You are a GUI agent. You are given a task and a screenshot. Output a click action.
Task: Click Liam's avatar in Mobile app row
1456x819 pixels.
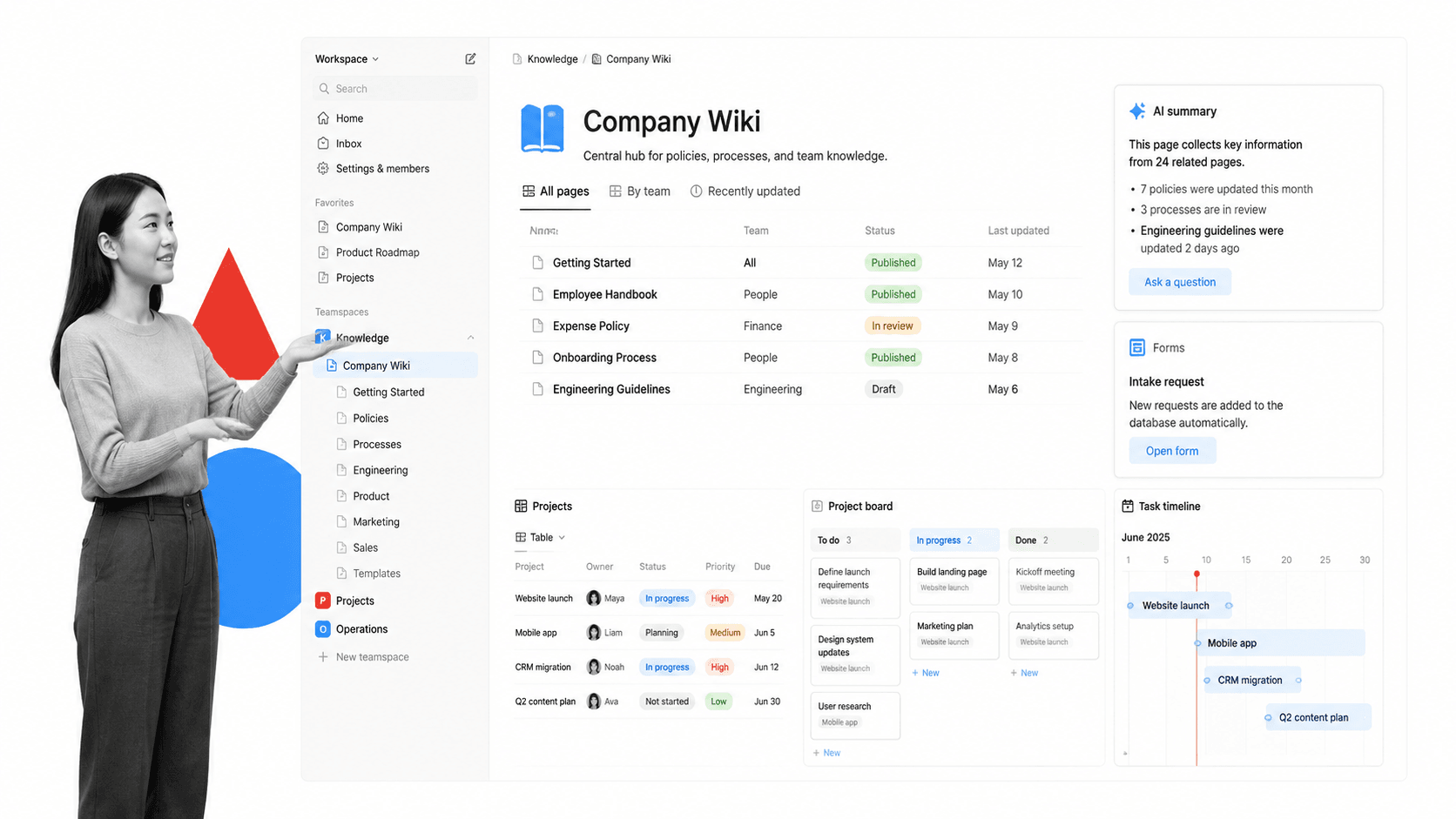594,633
